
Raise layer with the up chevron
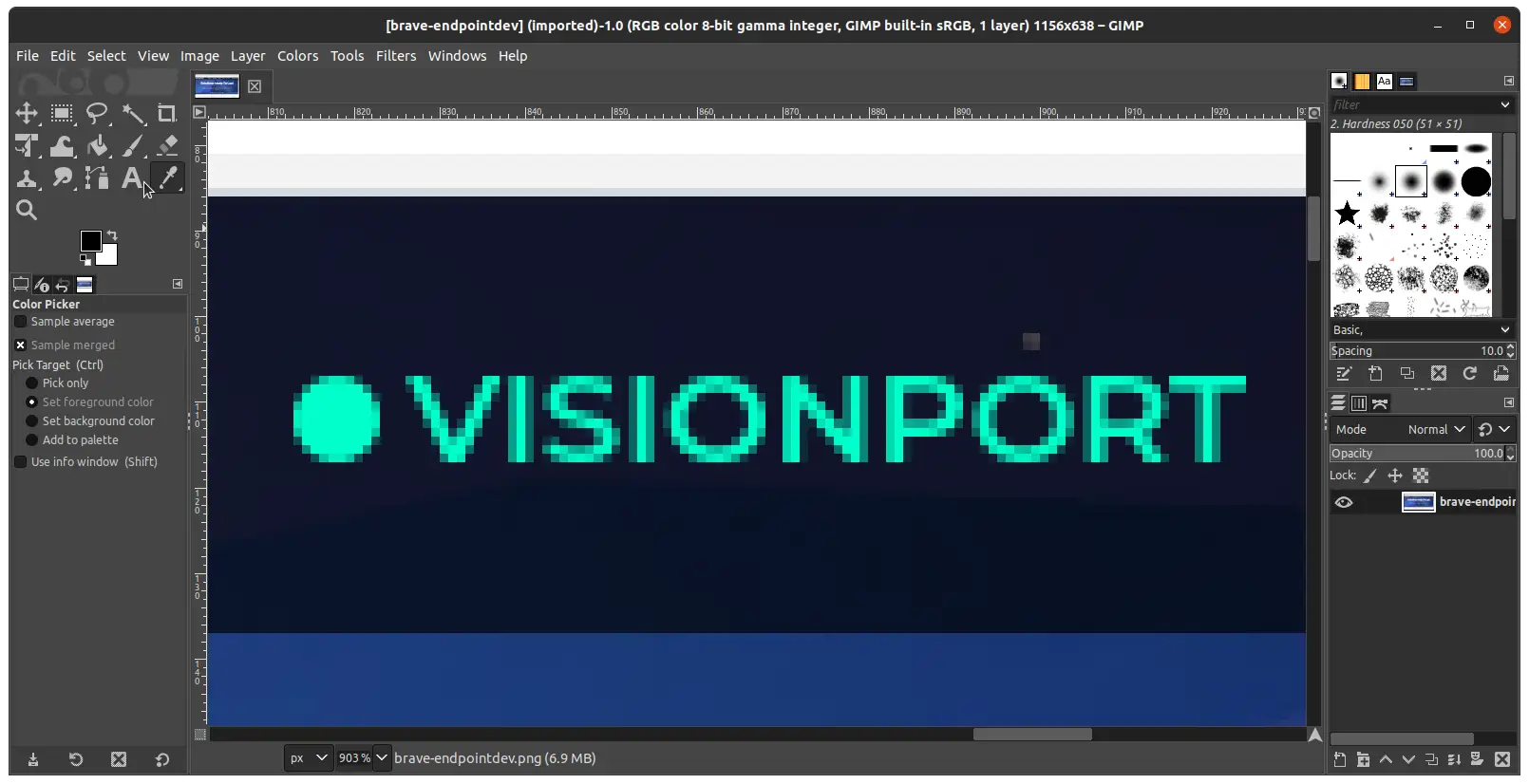click(x=1386, y=759)
